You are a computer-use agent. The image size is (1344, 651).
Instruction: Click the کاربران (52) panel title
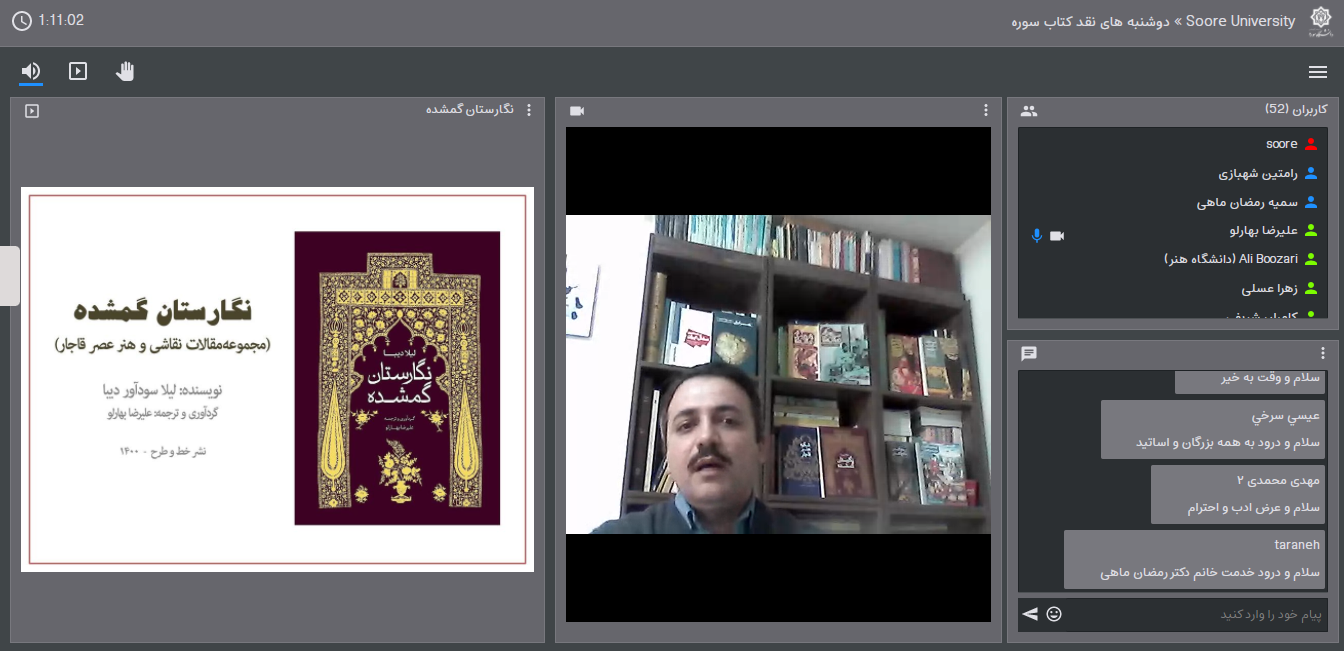point(1296,109)
